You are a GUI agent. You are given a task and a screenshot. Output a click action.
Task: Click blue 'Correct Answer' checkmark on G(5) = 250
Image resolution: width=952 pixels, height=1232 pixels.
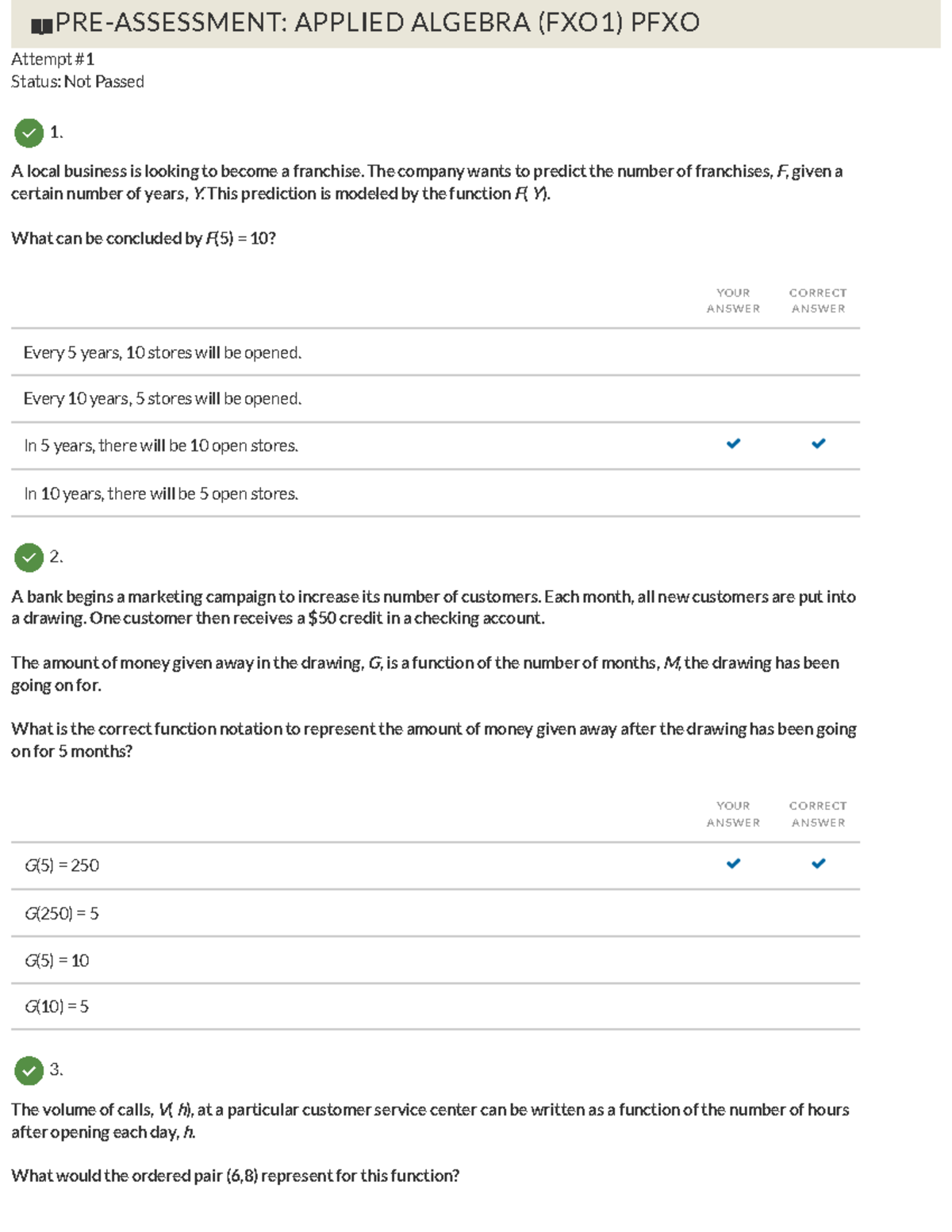[818, 863]
